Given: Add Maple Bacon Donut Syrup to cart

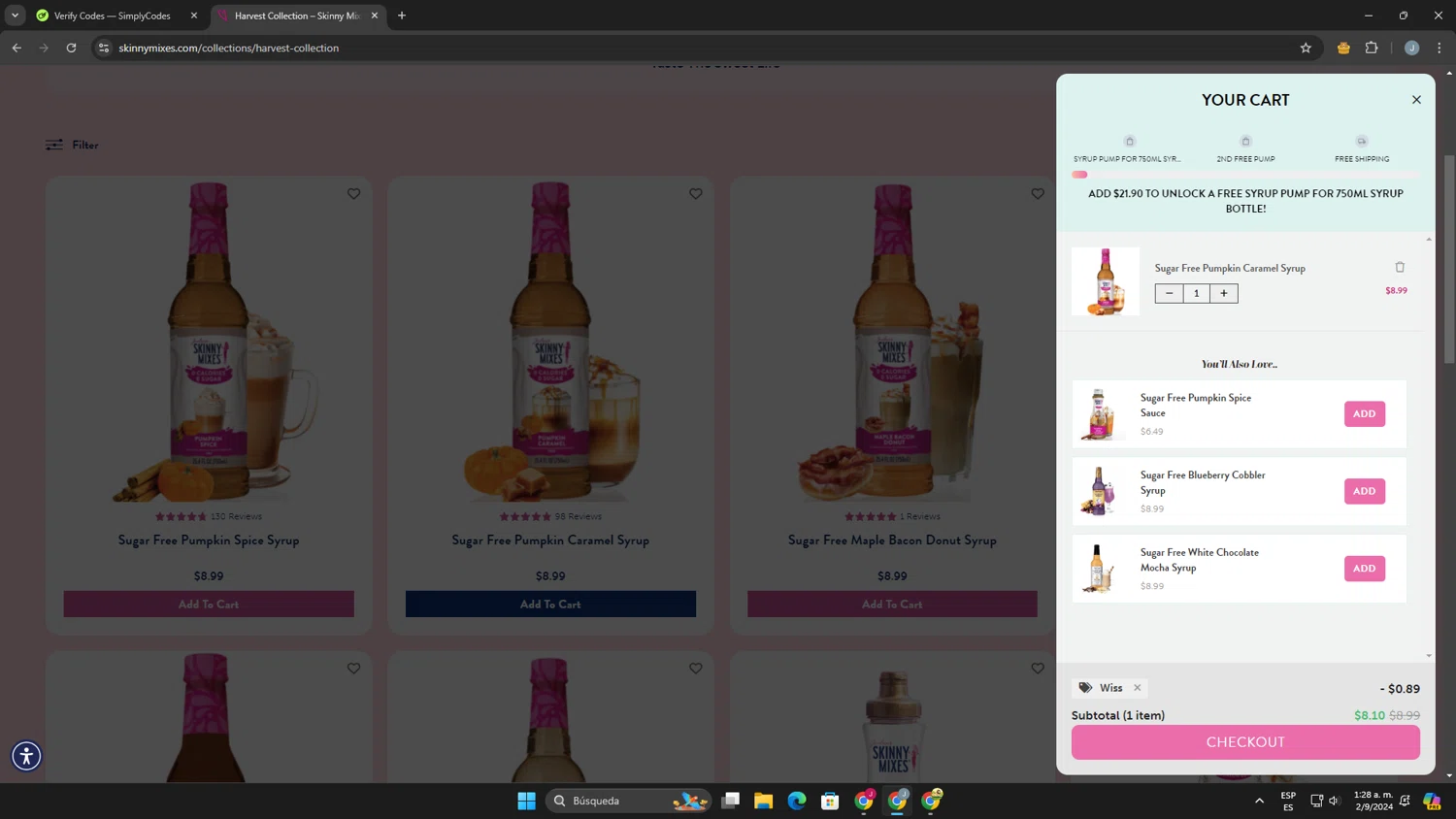Looking at the screenshot, I should (x=892, y=605).
